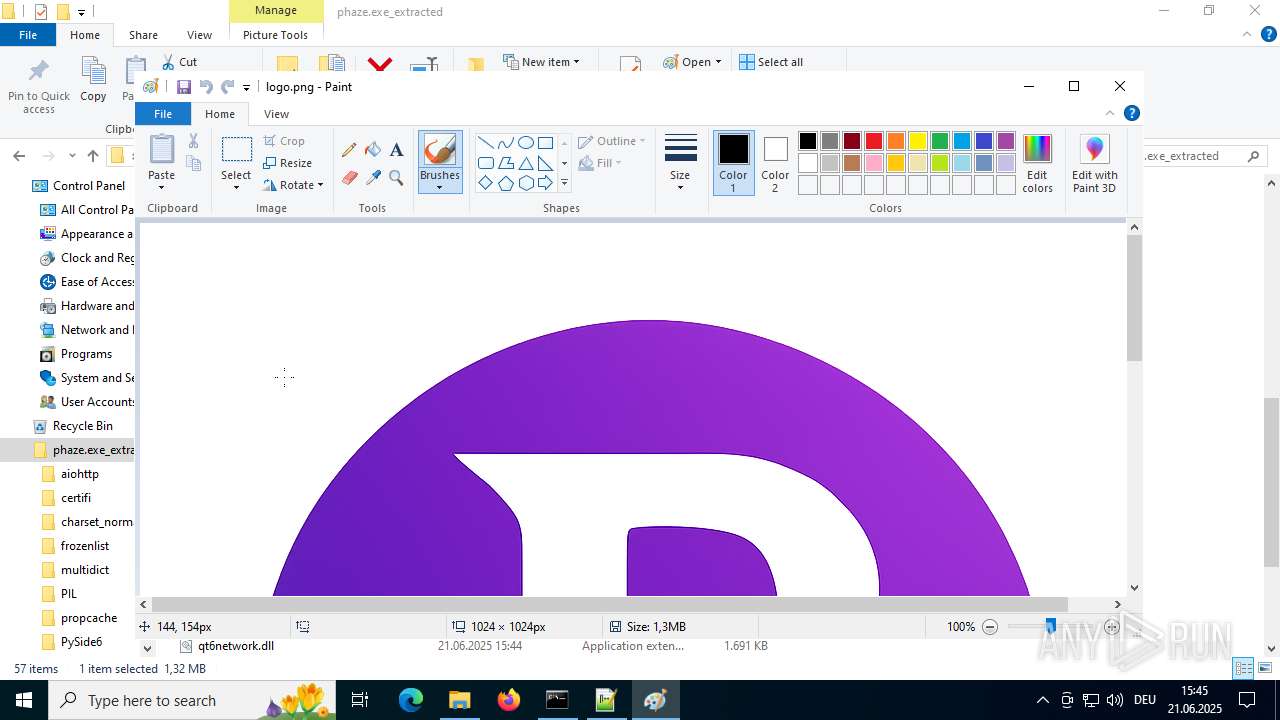Choose the Triangle shape
The height and width of the screenshot is (720, 1280).
(x=525, y=163)
